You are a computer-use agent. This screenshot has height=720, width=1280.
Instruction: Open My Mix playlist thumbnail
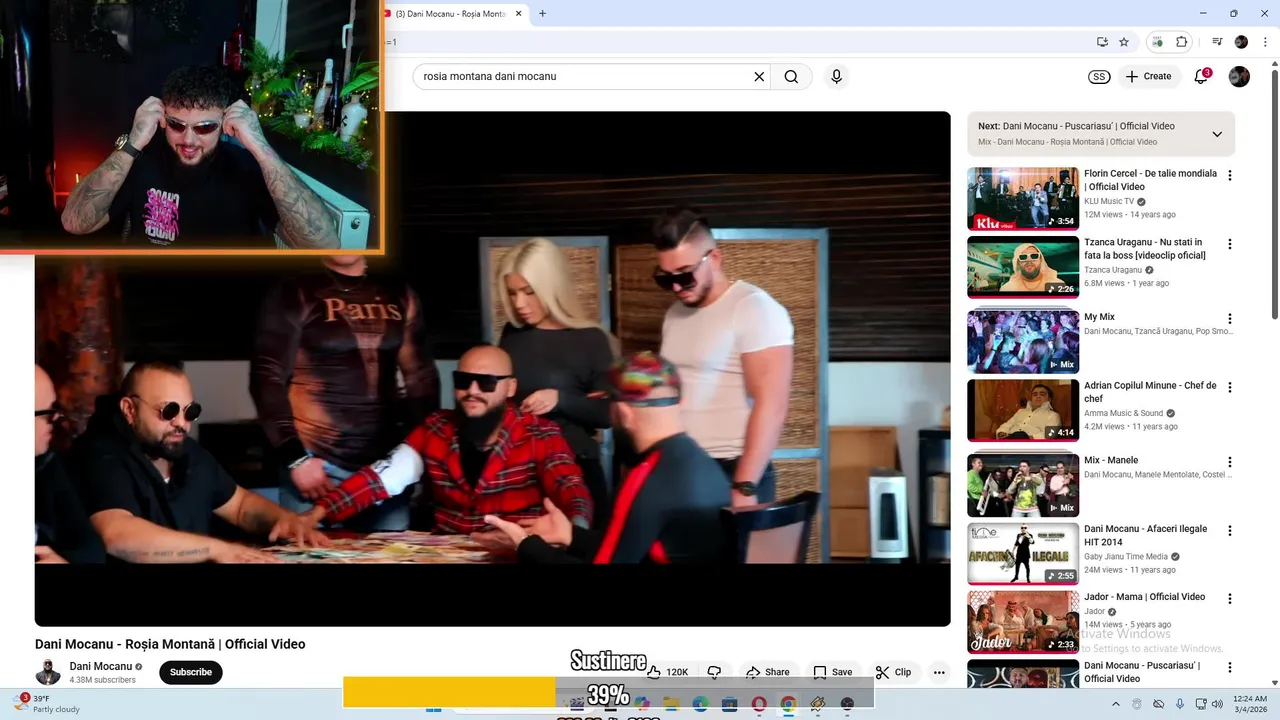(1023, 341)
